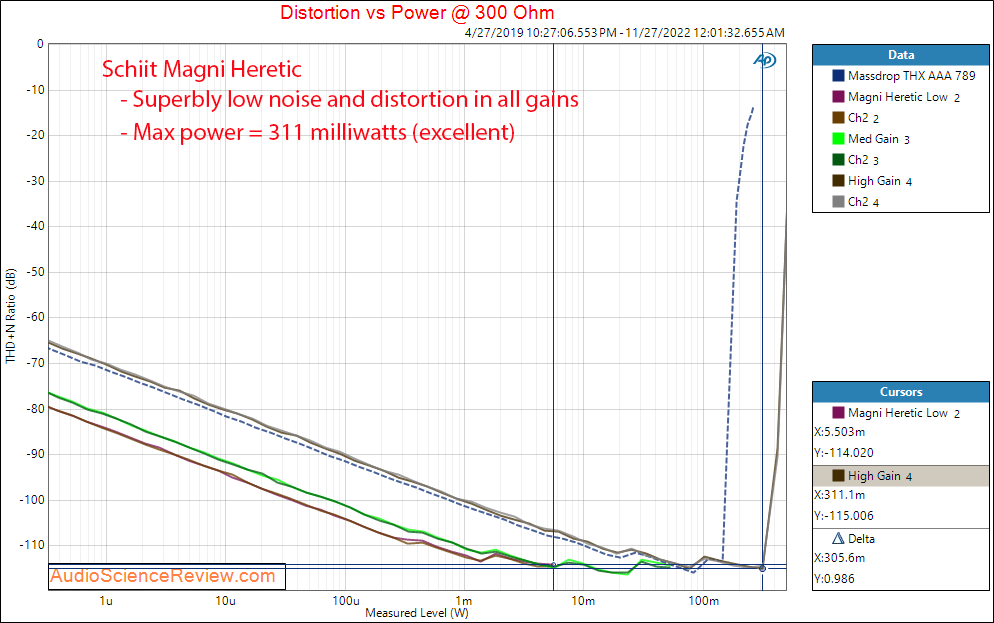Screen dimensions: 994x623
Task: Select the highlighted 'High Gain 4' cursor row
Action: coord(901,476)
